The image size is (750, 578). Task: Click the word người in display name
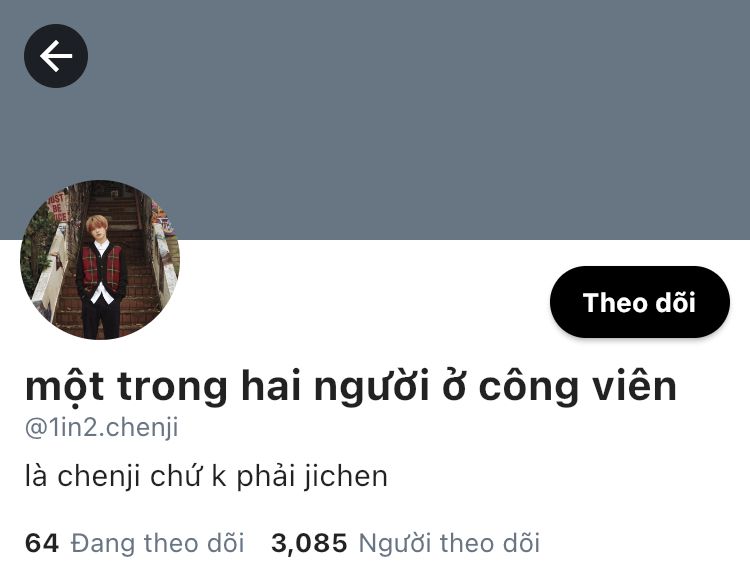(372, 387)
